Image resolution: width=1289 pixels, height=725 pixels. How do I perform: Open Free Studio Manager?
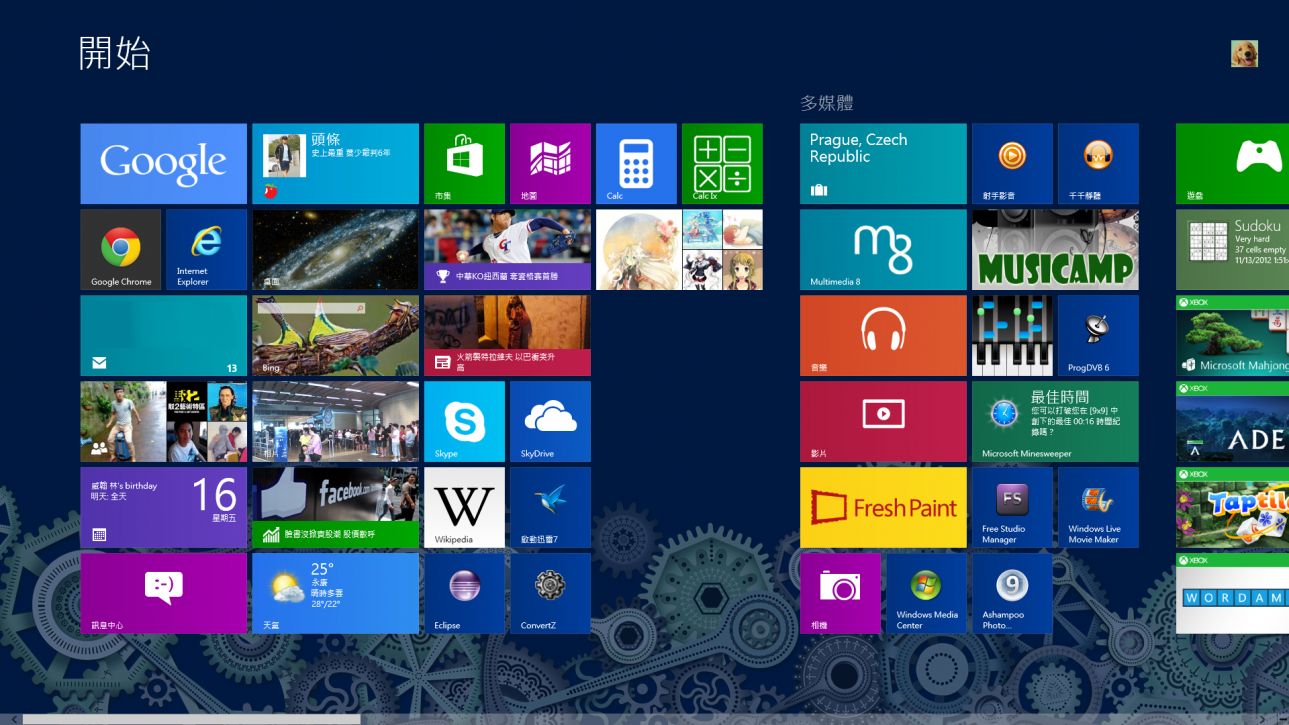(1011, 507)
